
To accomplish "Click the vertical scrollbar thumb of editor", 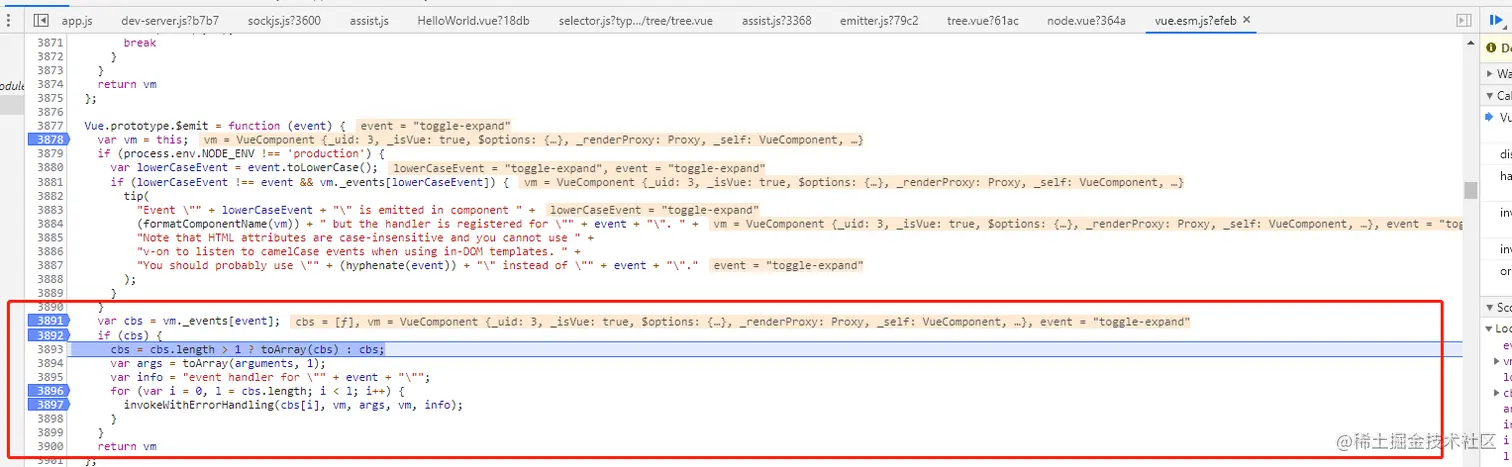I will [1470, 190].
